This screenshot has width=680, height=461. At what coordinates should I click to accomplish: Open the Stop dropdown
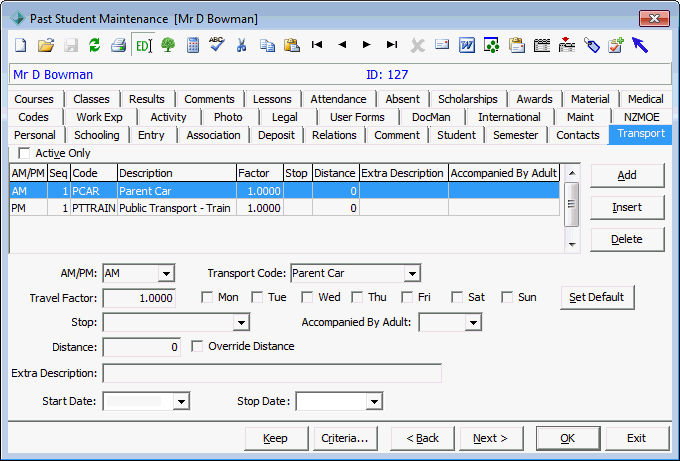[241, 323]
